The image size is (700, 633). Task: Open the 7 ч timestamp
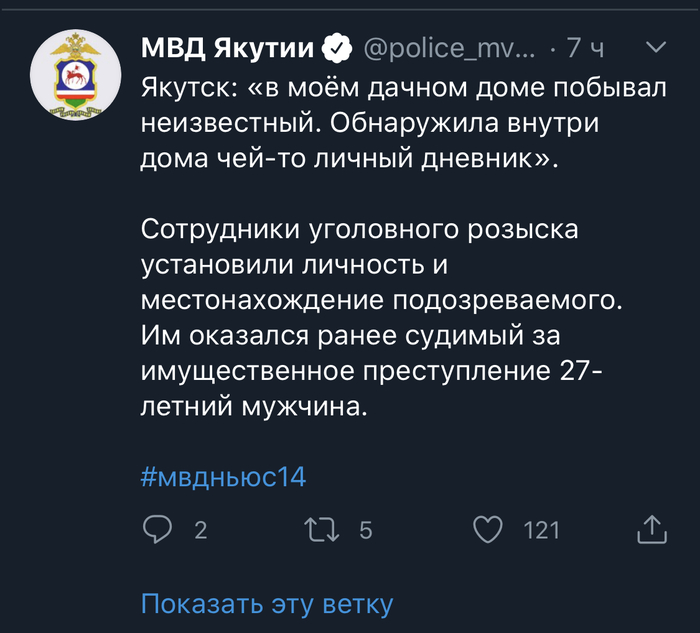pos(585,48)
